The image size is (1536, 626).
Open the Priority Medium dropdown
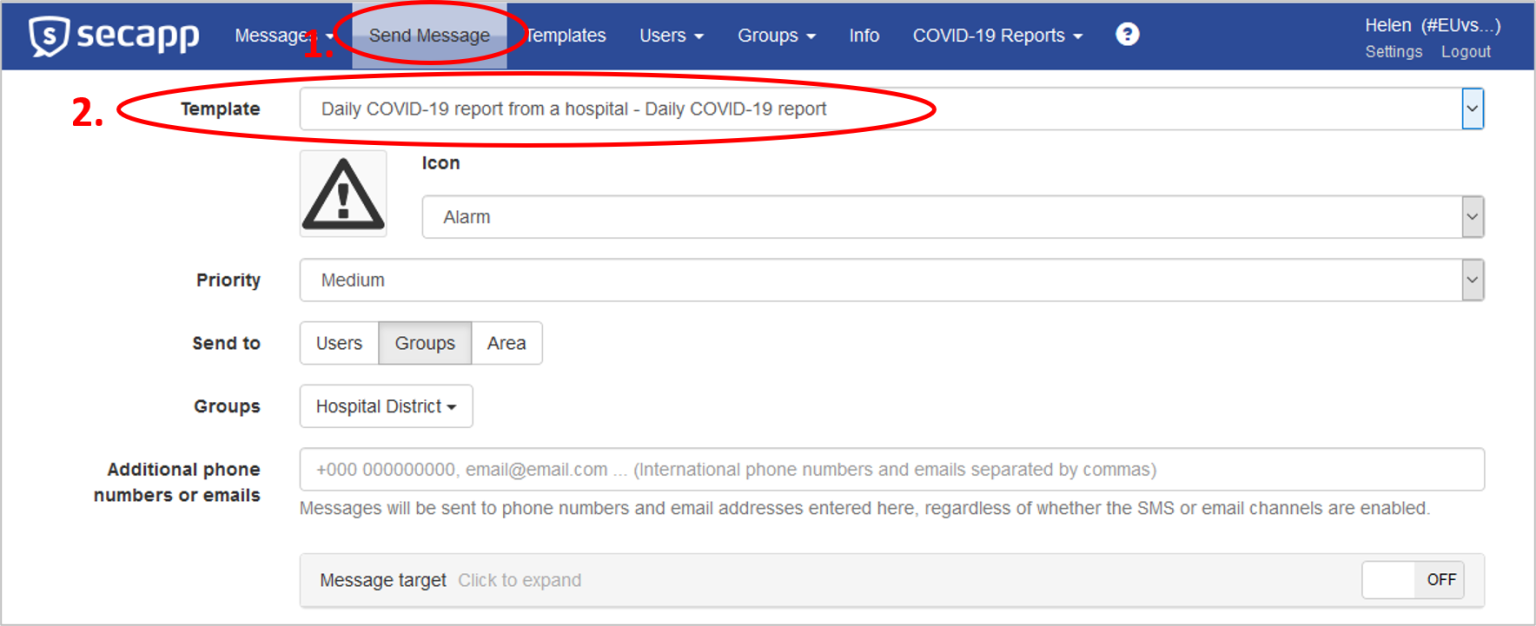(x=890, y=281)
